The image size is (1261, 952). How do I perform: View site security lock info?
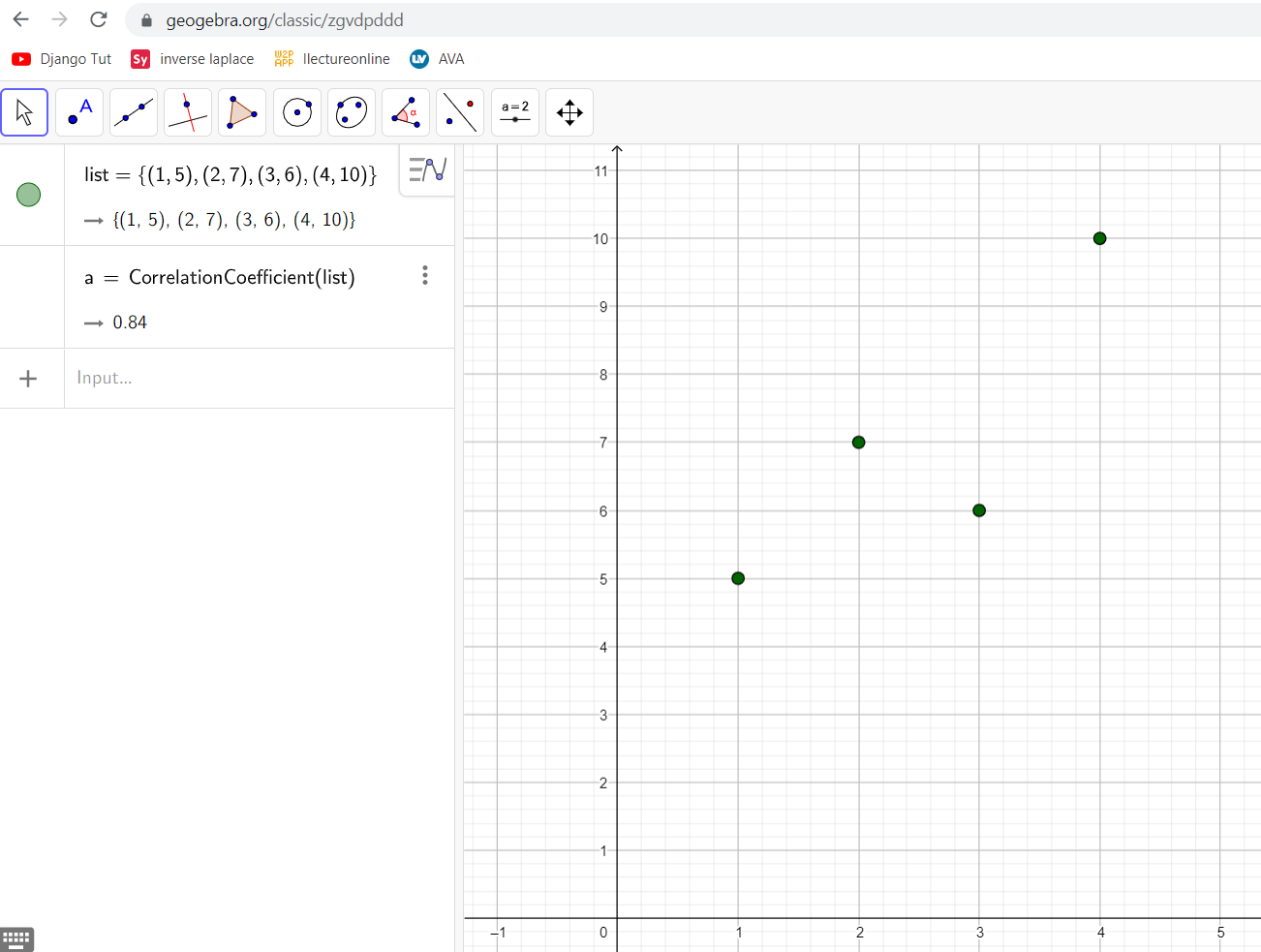[146, 20]
